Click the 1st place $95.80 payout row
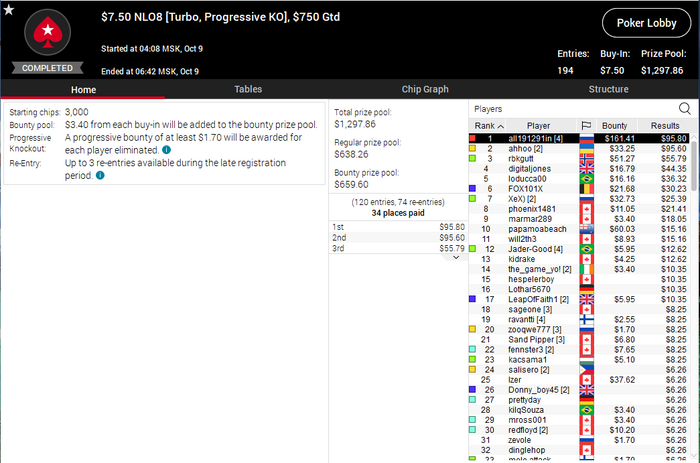 click(398, 227)
